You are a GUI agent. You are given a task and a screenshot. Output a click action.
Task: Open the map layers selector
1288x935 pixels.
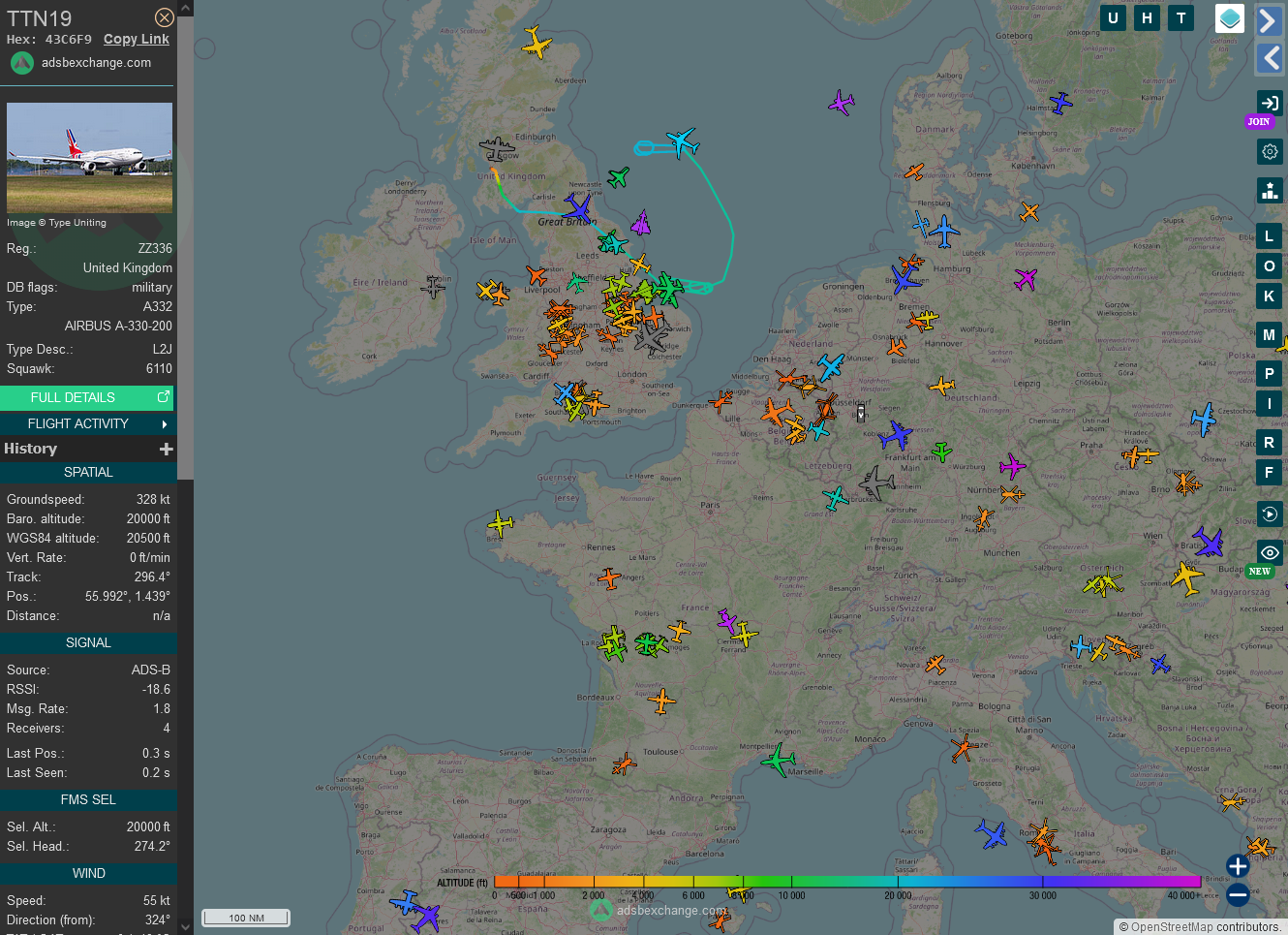coord(1229,18)
